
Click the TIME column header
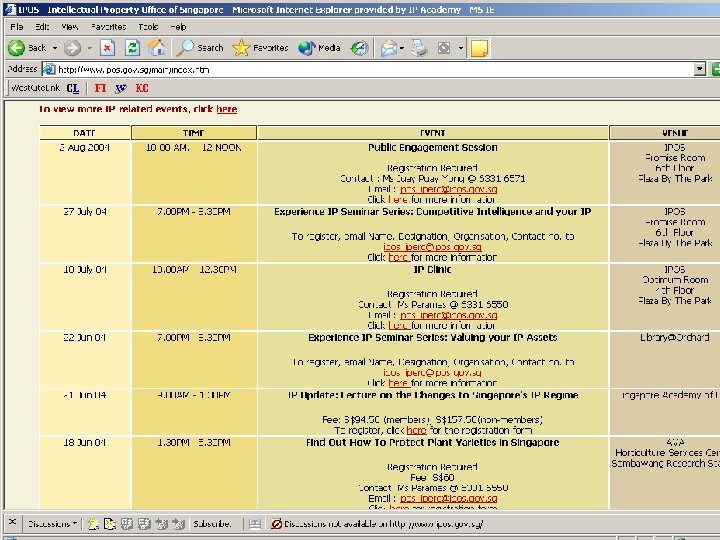pos(194,133)
